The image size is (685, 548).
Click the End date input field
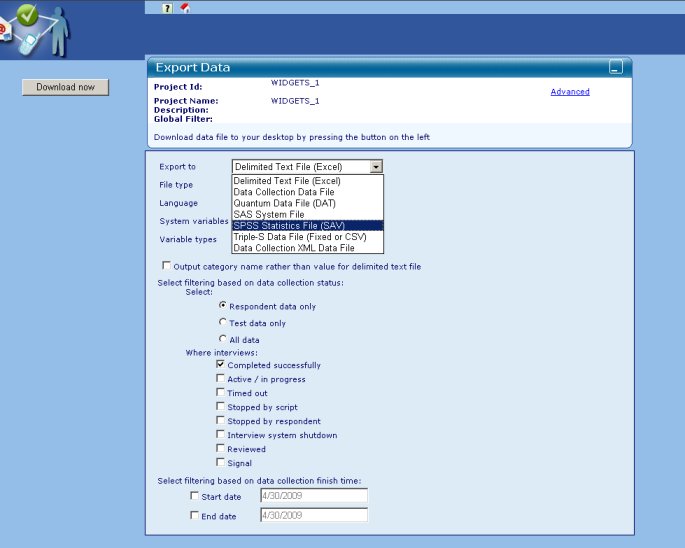click(314, 515)
